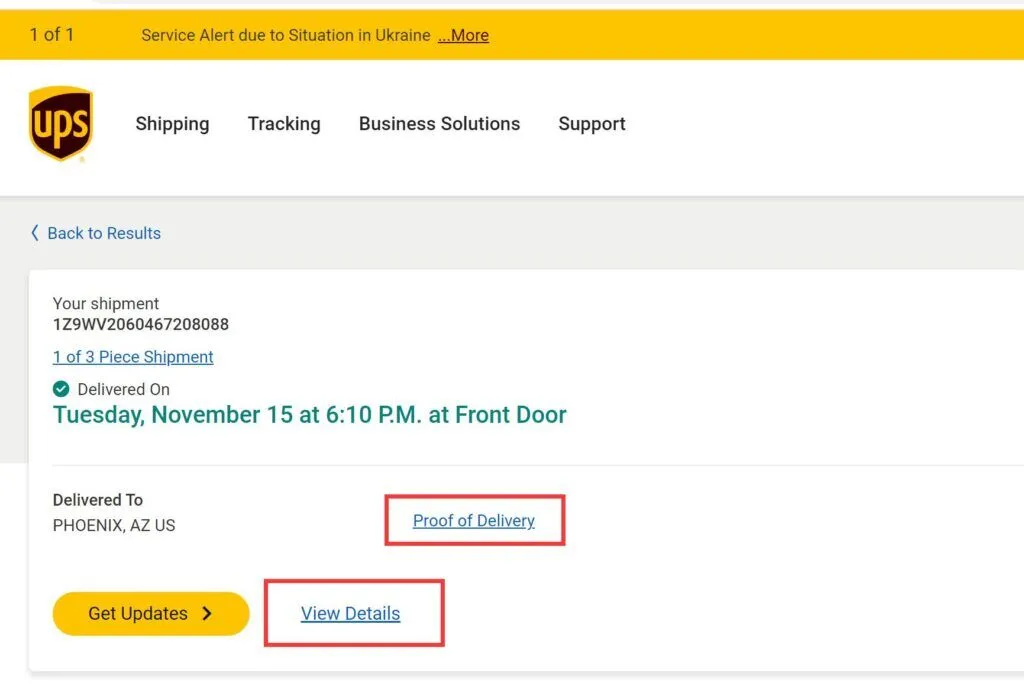This screenshot has width=1024, height=686.
Task: Click the arrow inside Get Updates button
Action: (207, 613)
